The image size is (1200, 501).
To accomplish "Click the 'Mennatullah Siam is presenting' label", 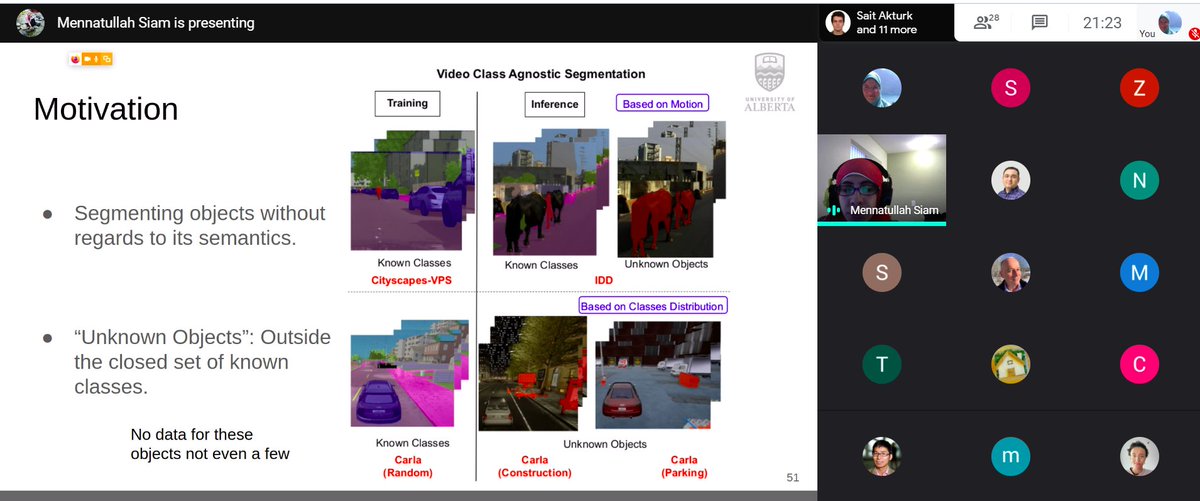I will point(155,22).
